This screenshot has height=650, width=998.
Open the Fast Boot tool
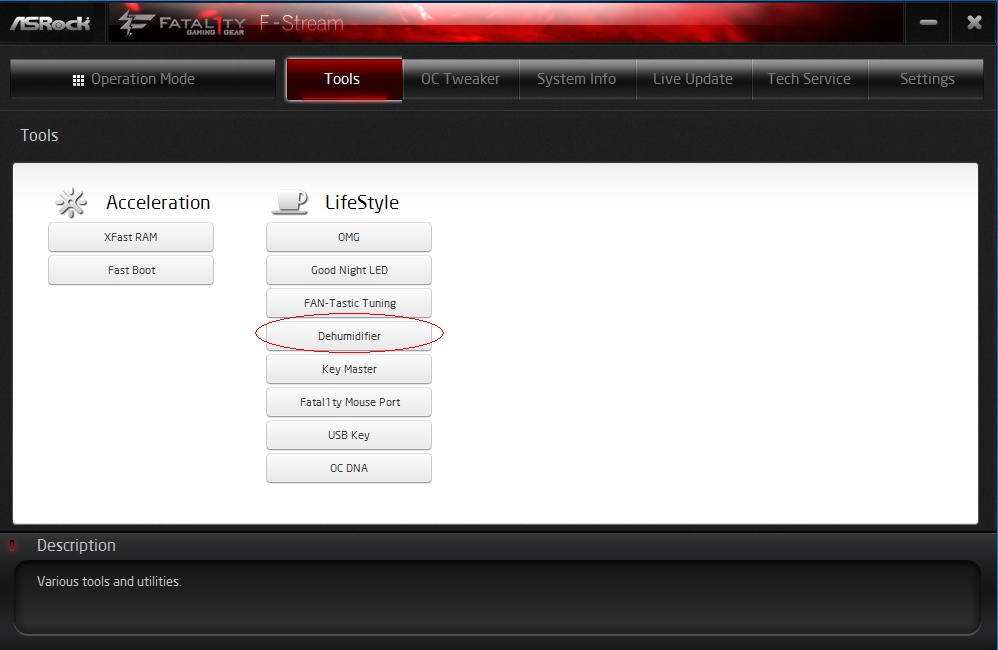[x=131, y=270]
